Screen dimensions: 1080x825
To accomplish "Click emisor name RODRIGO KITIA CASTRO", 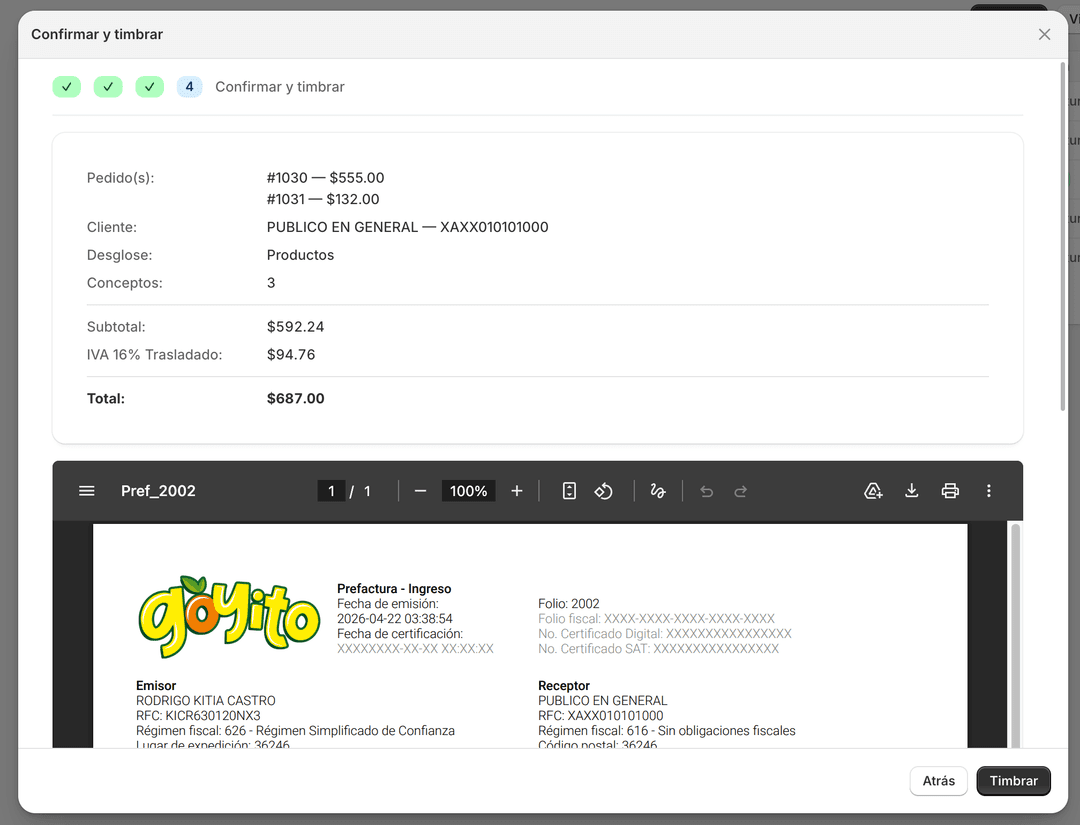I will pos(205,701).
